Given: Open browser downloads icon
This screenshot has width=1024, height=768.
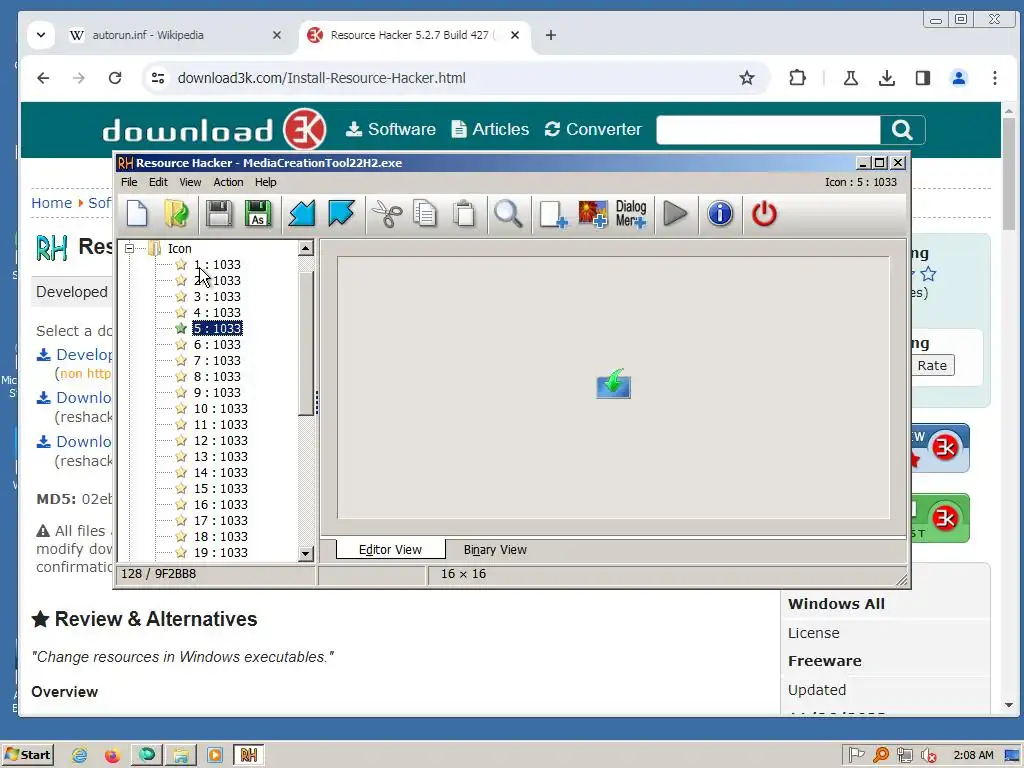Looking at the screenshot, I should tap(886, 78).
